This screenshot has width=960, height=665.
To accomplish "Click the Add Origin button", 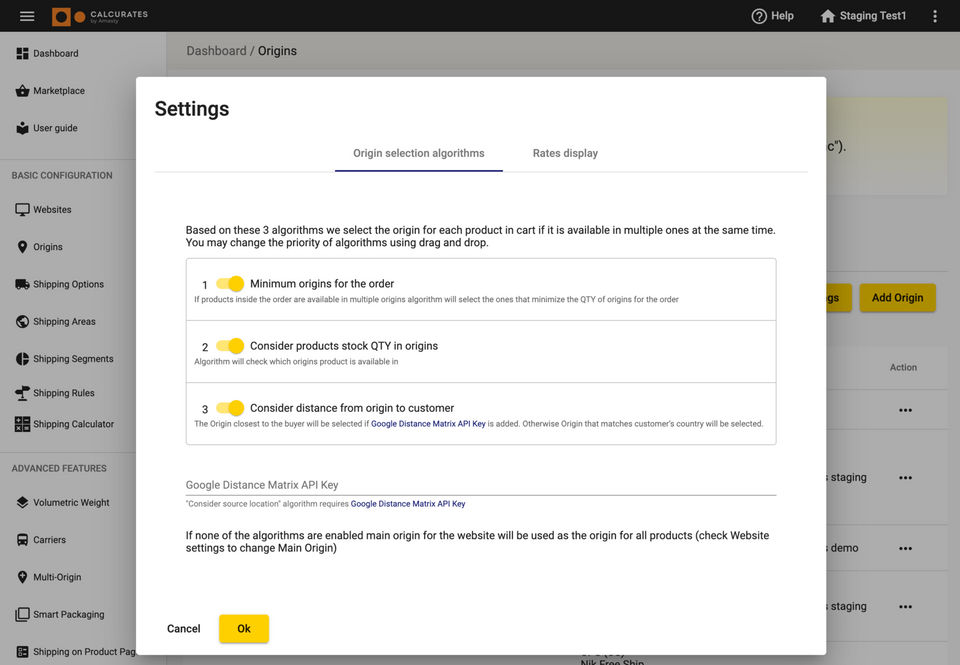I will pyautogui.click(x=897, y=298).
